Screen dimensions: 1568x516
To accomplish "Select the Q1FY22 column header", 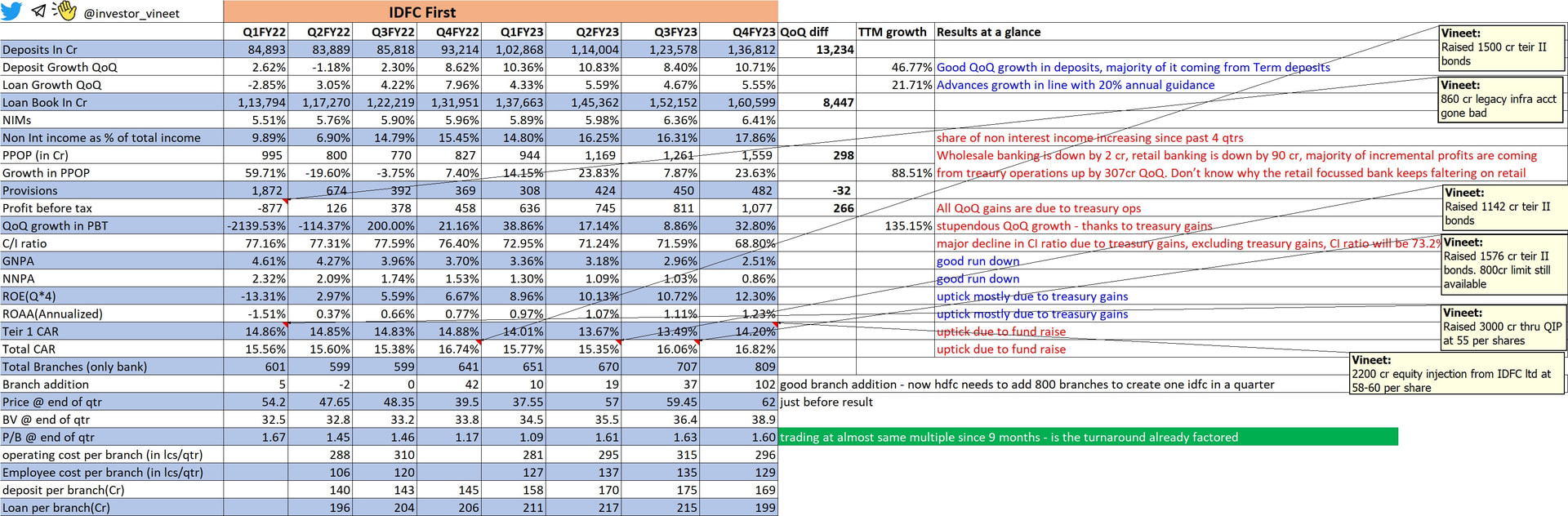I will [264, 32].
